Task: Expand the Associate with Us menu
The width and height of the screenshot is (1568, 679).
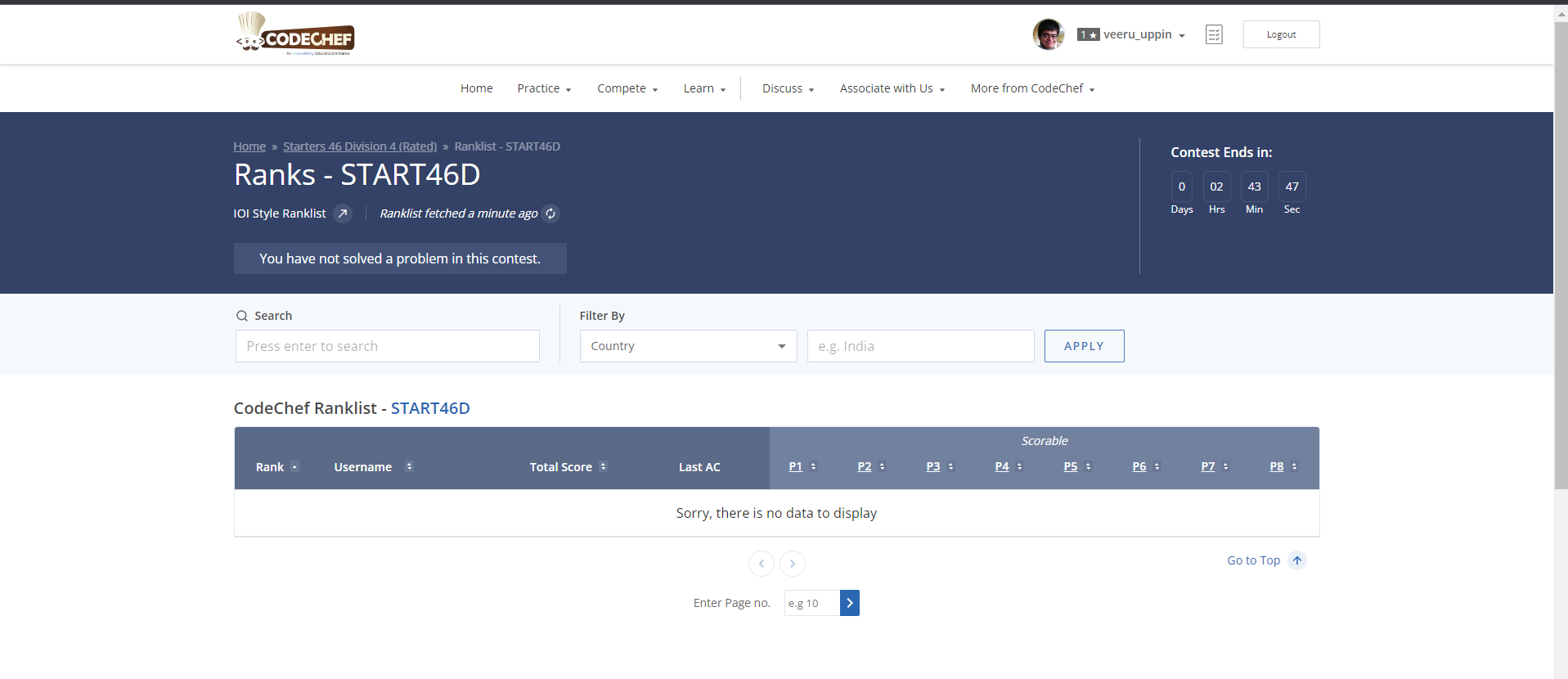Action: pos(892,88)
